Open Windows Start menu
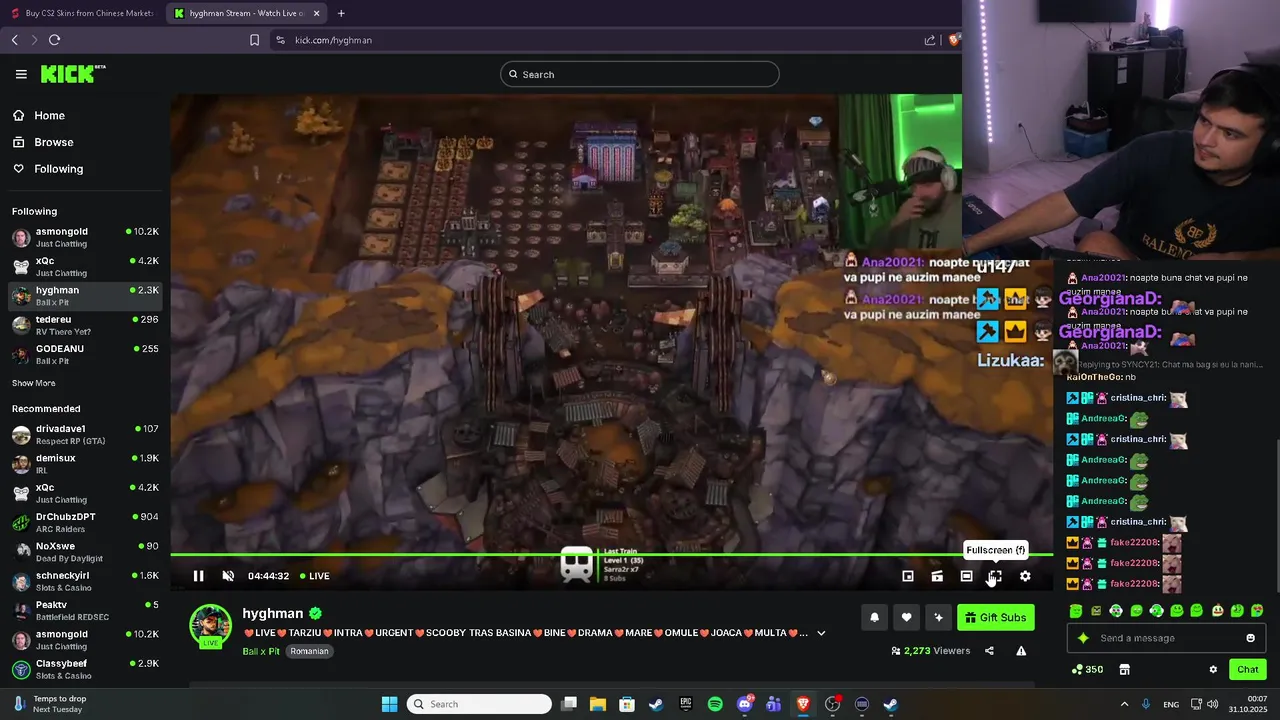This screenshot has width=1280, height=720. [x=389, y=704]
